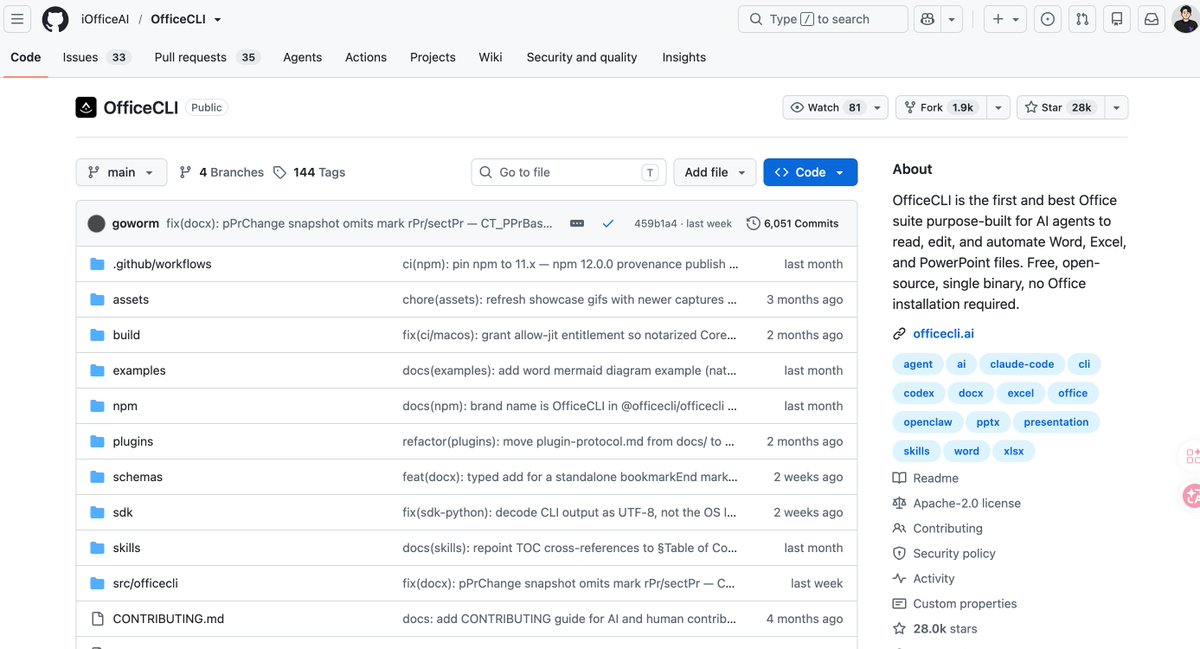
Task: Open the Insights tab
Action: pyautogui.click(x=684, y=57)
